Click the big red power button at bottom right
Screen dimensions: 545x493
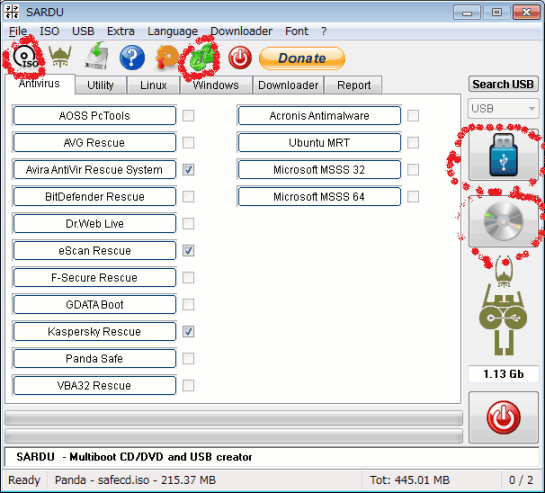[x=503, y=417]
